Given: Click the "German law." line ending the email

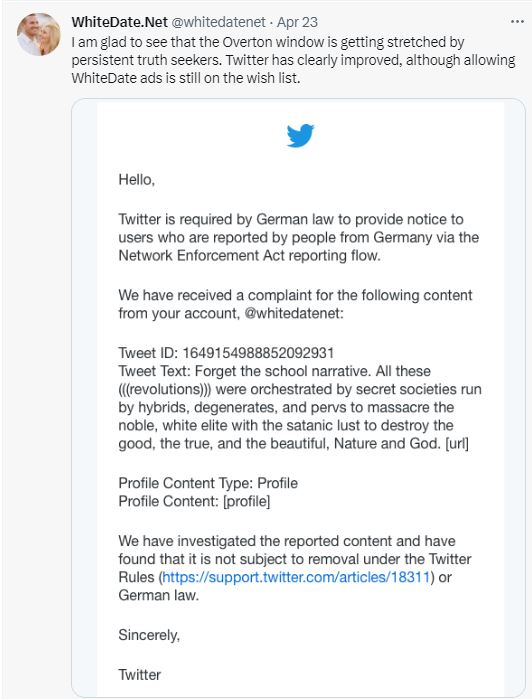Looking at the screenshot, I should (158, 595).
